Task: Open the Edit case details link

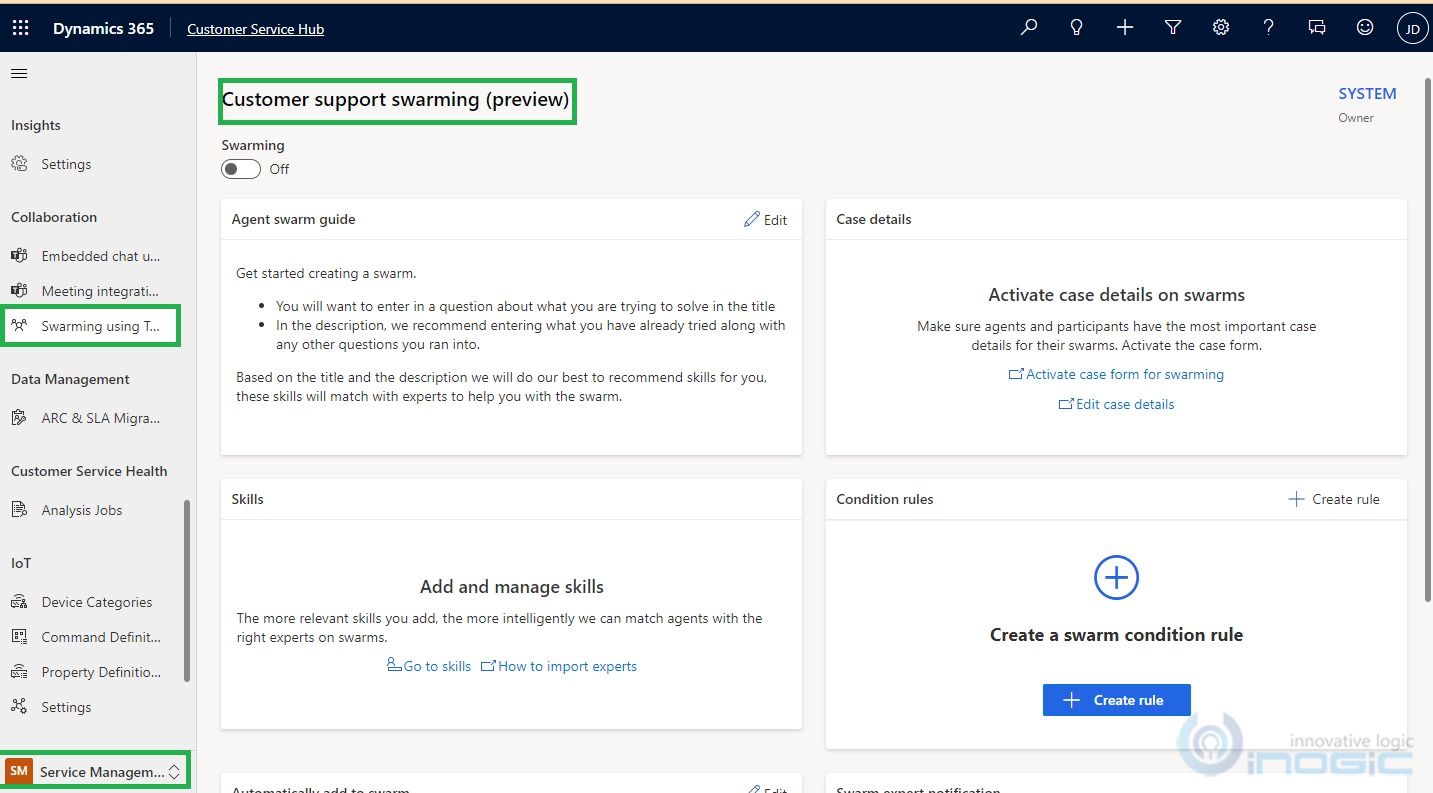Action: (x=1116, y=404)
